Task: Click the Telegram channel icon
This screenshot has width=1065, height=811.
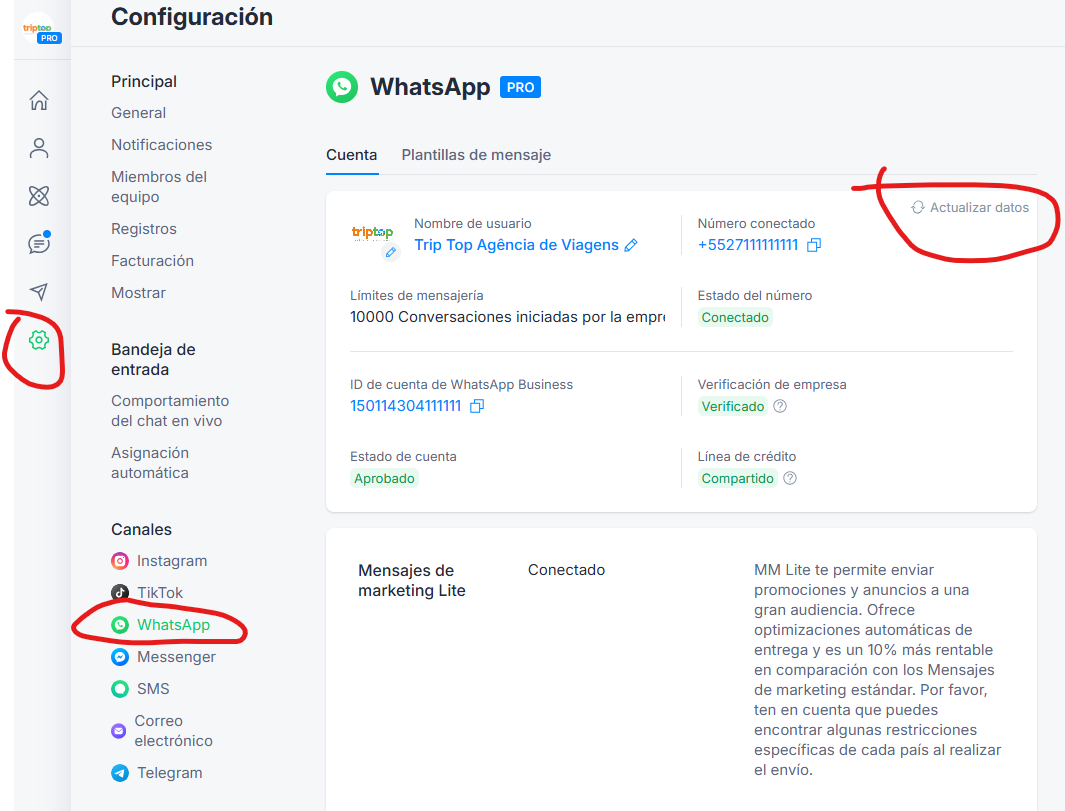Action: pyautogui.click(x=120, y=773)
